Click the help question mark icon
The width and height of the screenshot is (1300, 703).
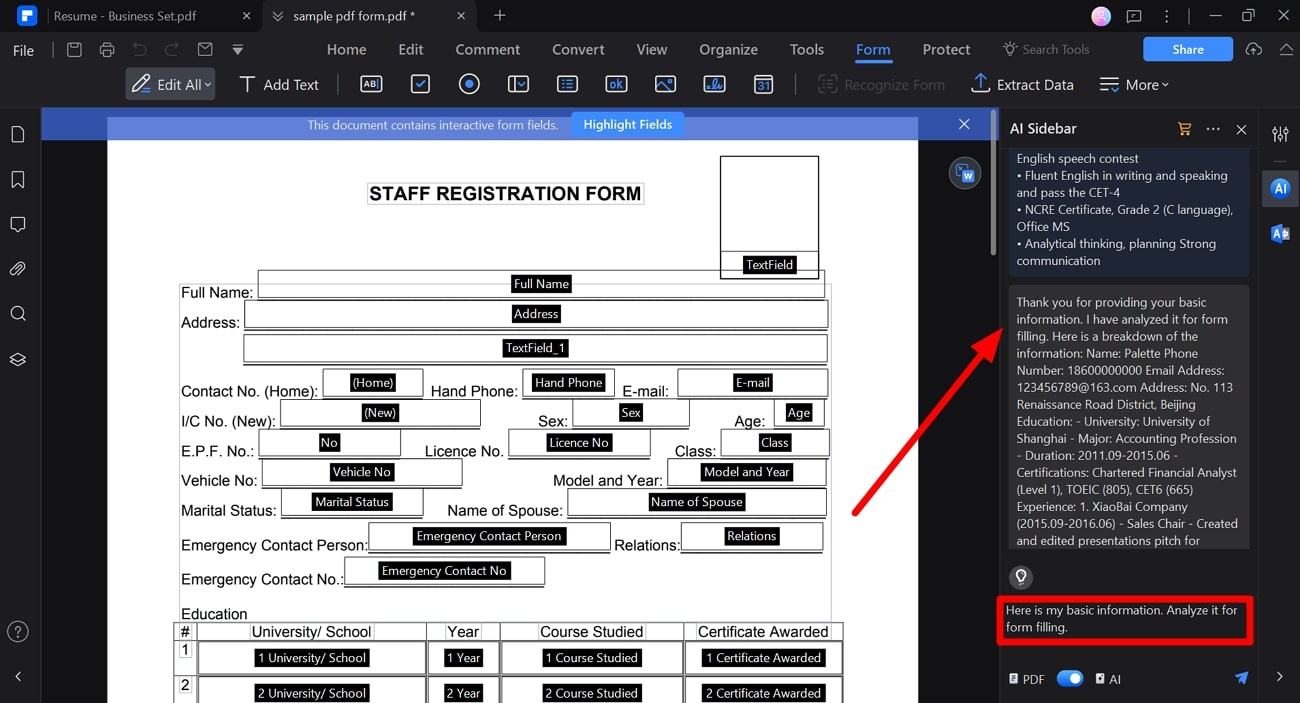point(18,632)
